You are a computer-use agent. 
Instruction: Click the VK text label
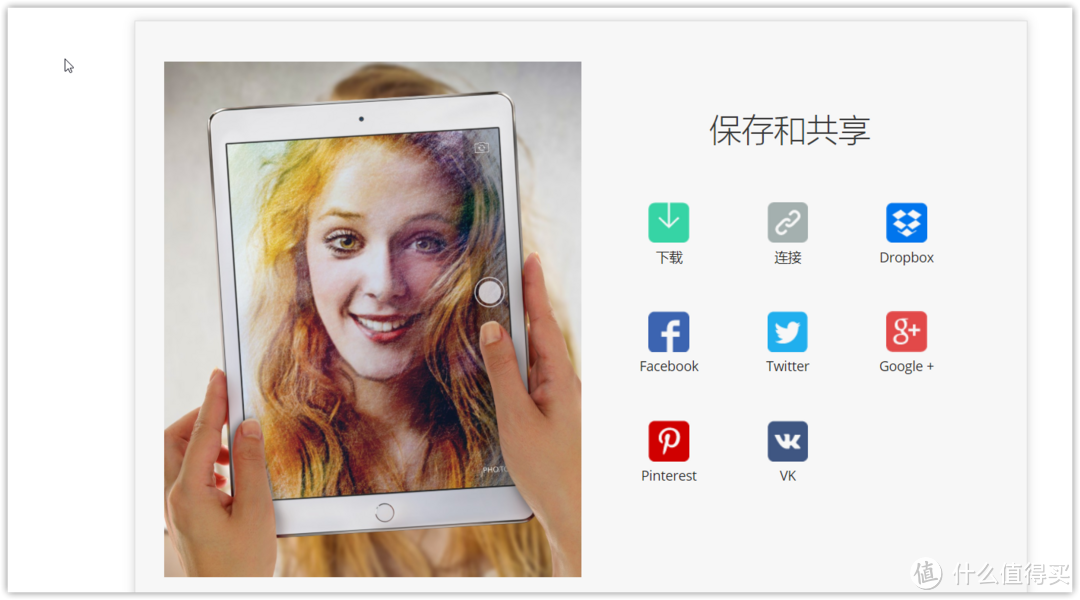coord(787,476)
